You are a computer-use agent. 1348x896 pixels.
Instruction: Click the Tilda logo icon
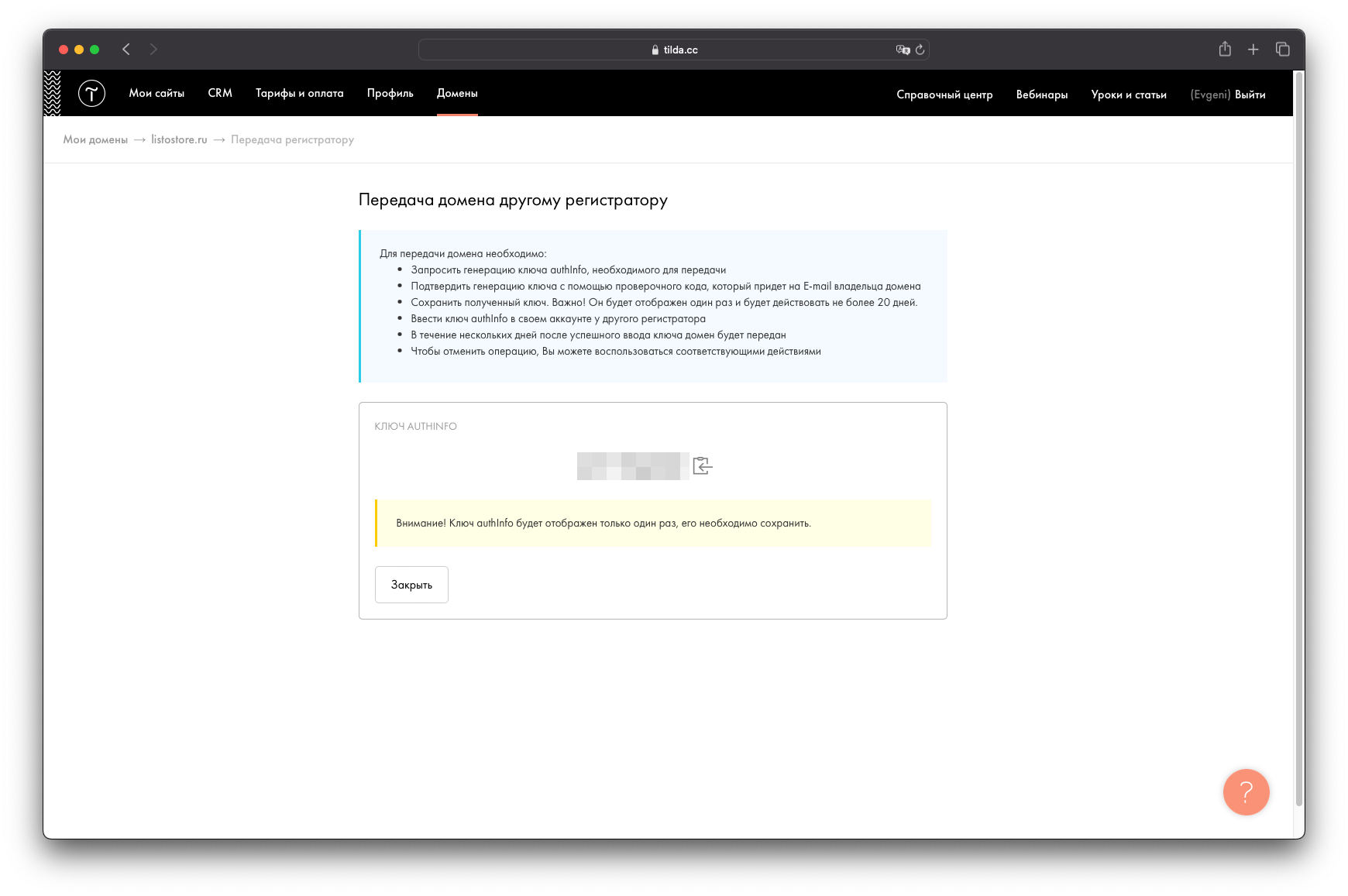click(91, 94)
